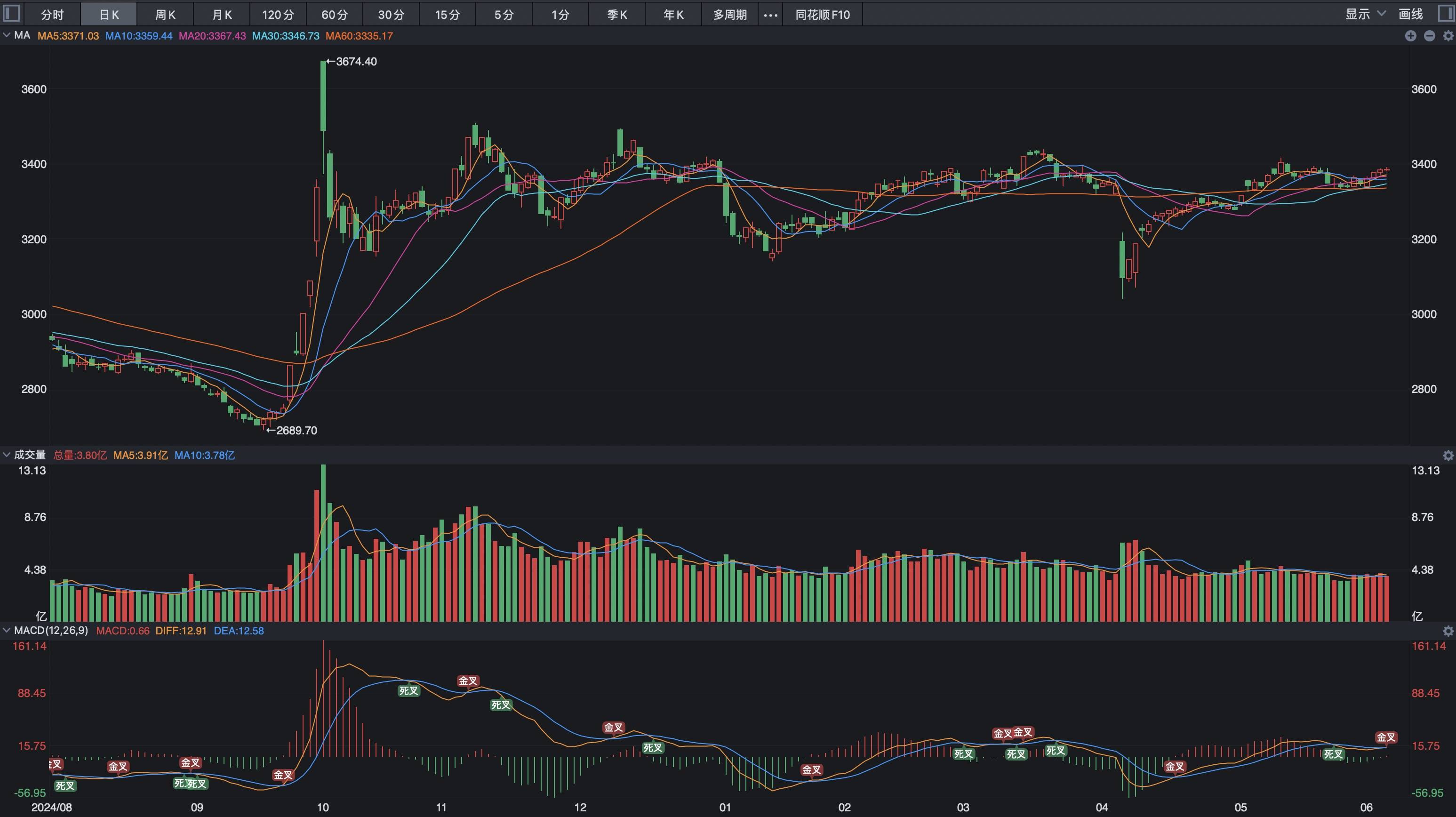Click the 画线 drawing button
This screenshot has width=1456, height=817.
(x=1411, y=14)
